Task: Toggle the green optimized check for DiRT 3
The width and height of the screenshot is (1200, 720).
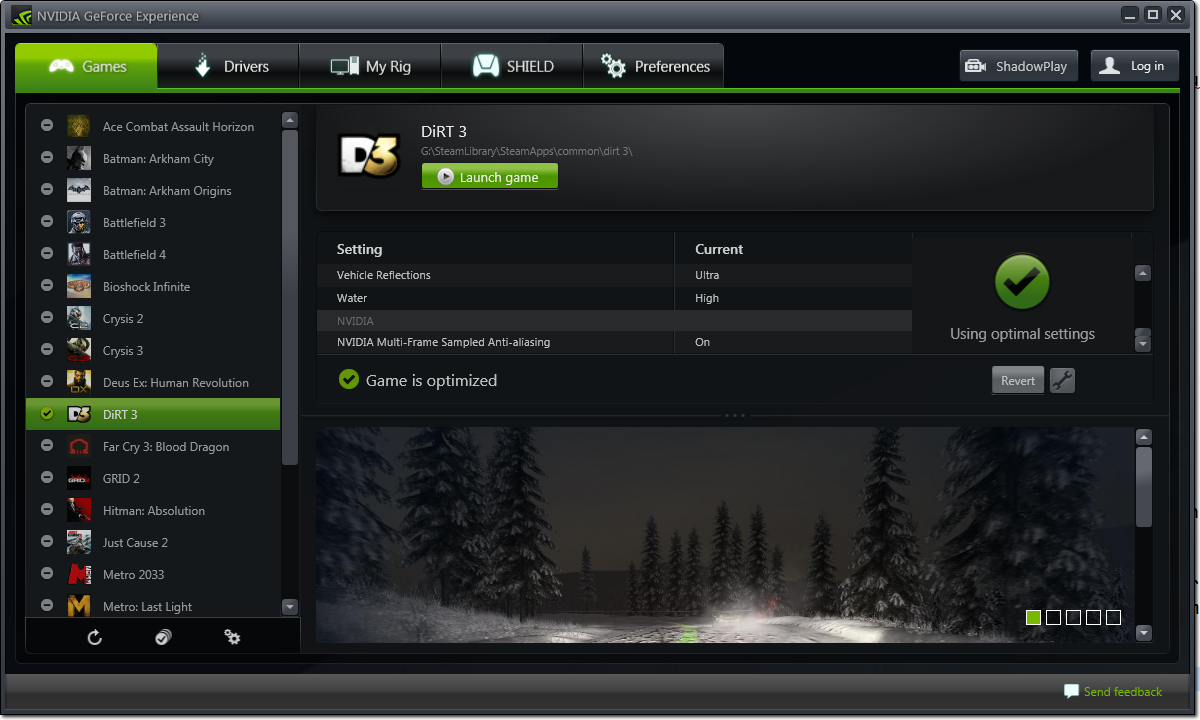Action: [x=47, y=414]
